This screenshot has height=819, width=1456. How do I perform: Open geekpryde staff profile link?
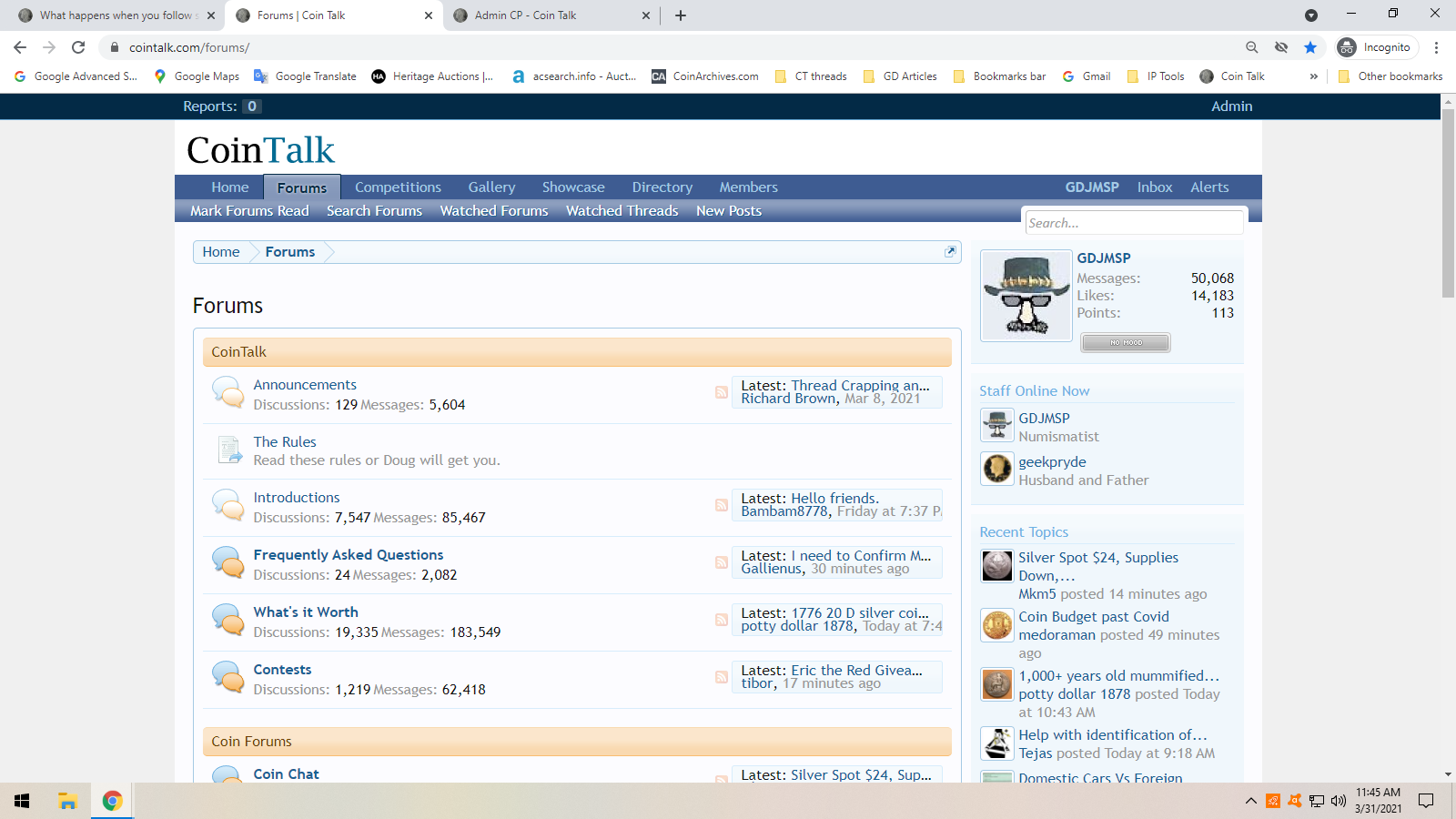pyautogui.click(x=1052, y=461)
